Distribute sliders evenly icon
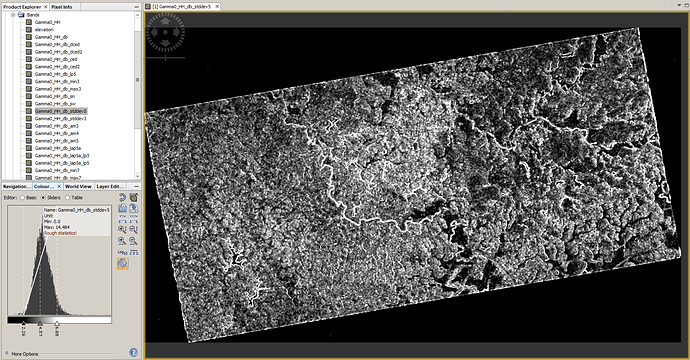690x360 pixels. [133, 252]
